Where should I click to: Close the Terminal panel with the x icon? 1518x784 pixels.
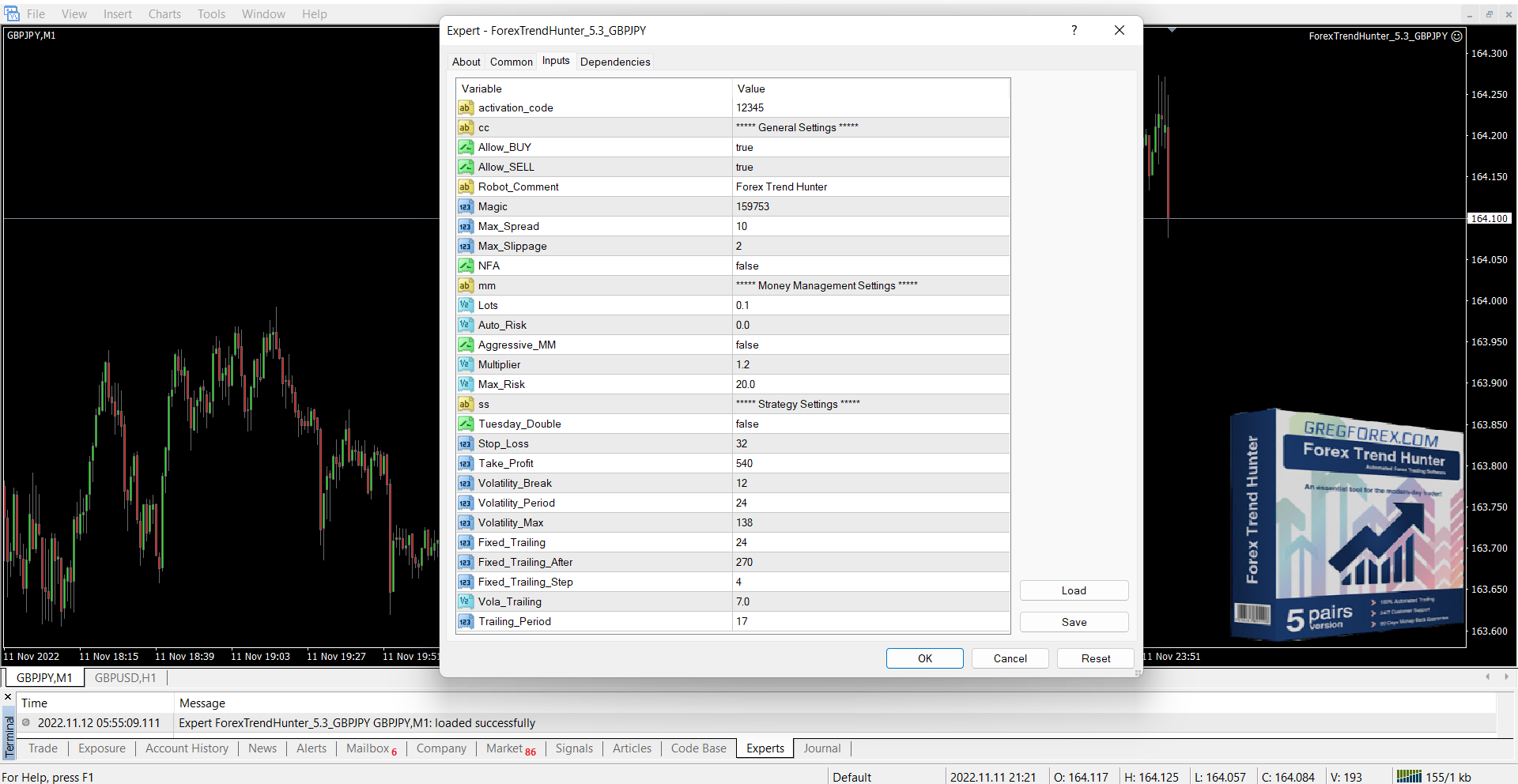pos(8,697)
